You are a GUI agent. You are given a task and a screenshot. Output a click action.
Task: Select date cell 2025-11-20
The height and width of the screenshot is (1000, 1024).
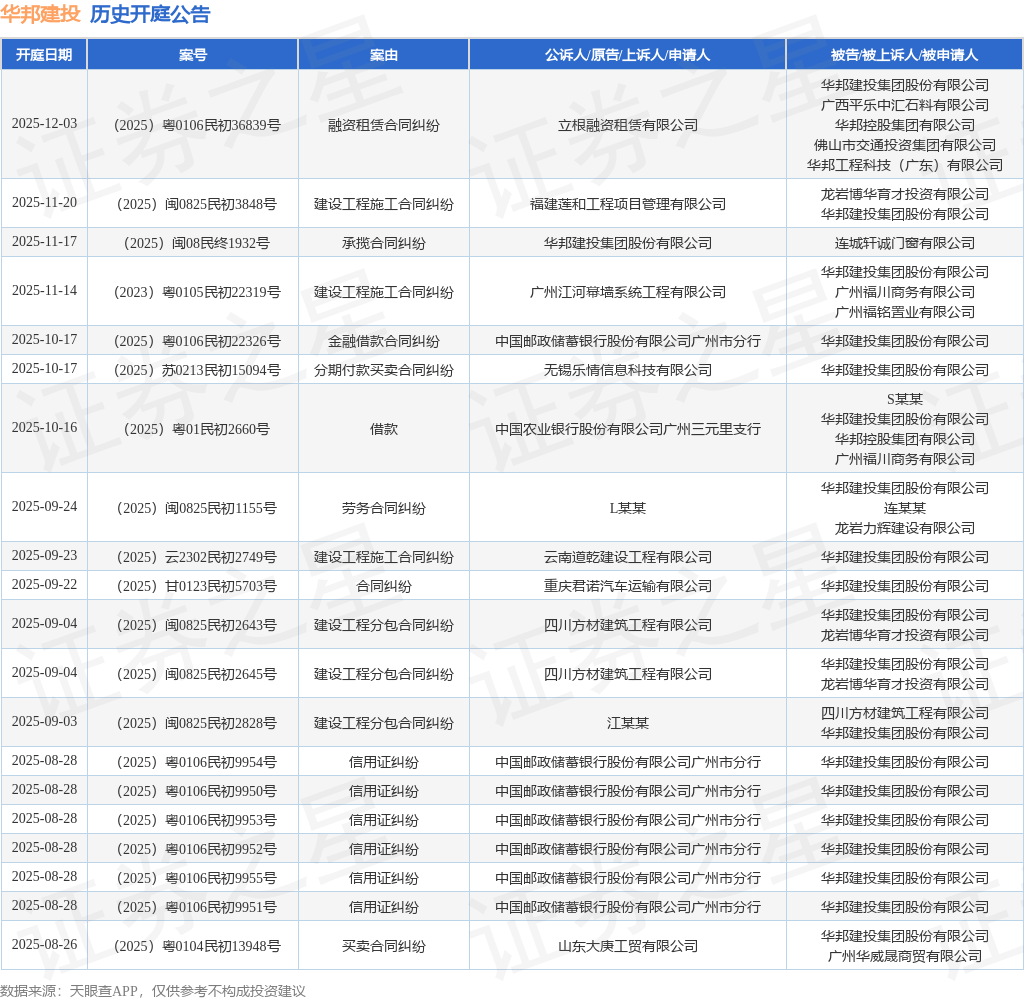click(x=44, y=202)
